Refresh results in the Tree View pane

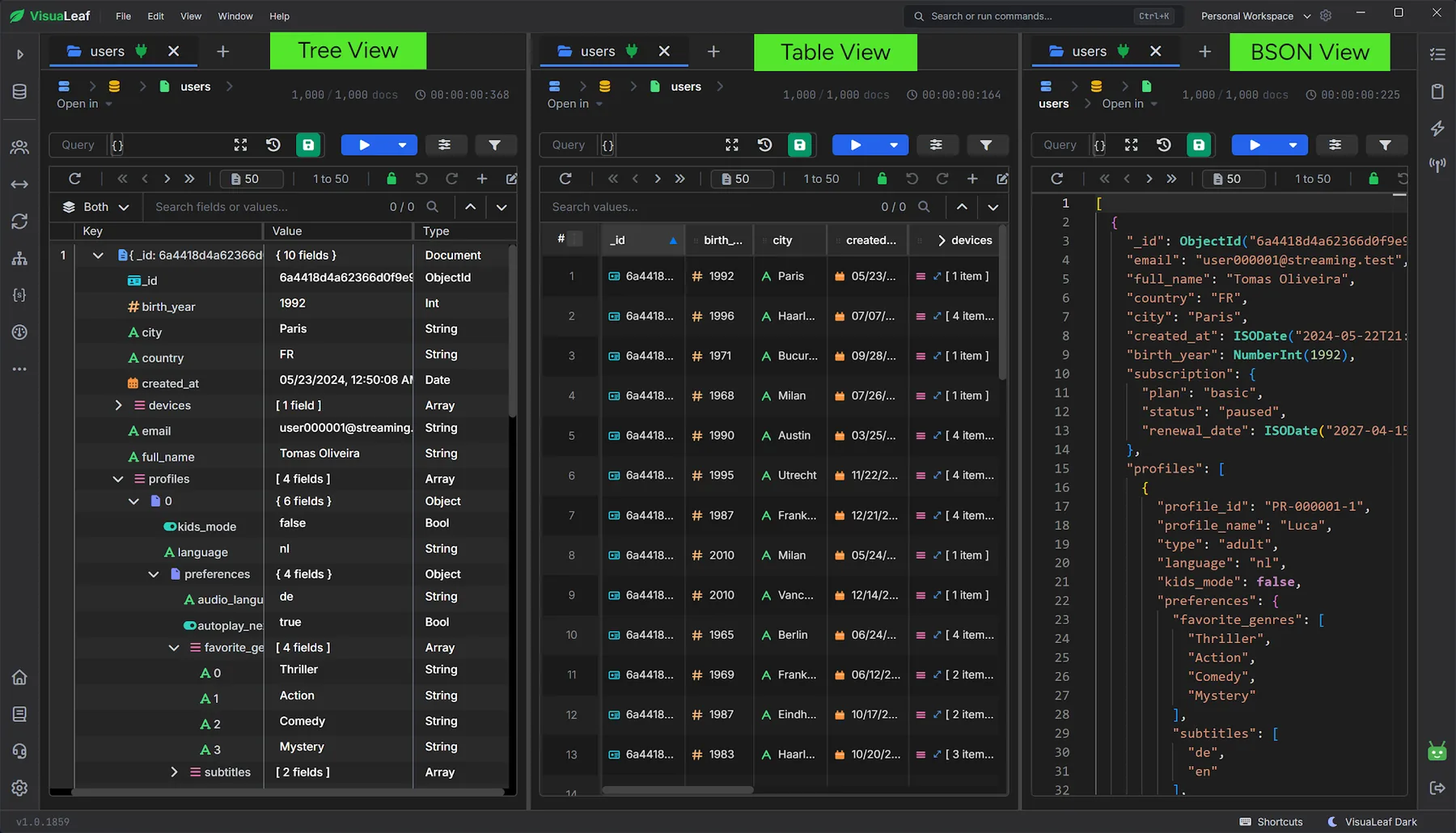(75, 179)
